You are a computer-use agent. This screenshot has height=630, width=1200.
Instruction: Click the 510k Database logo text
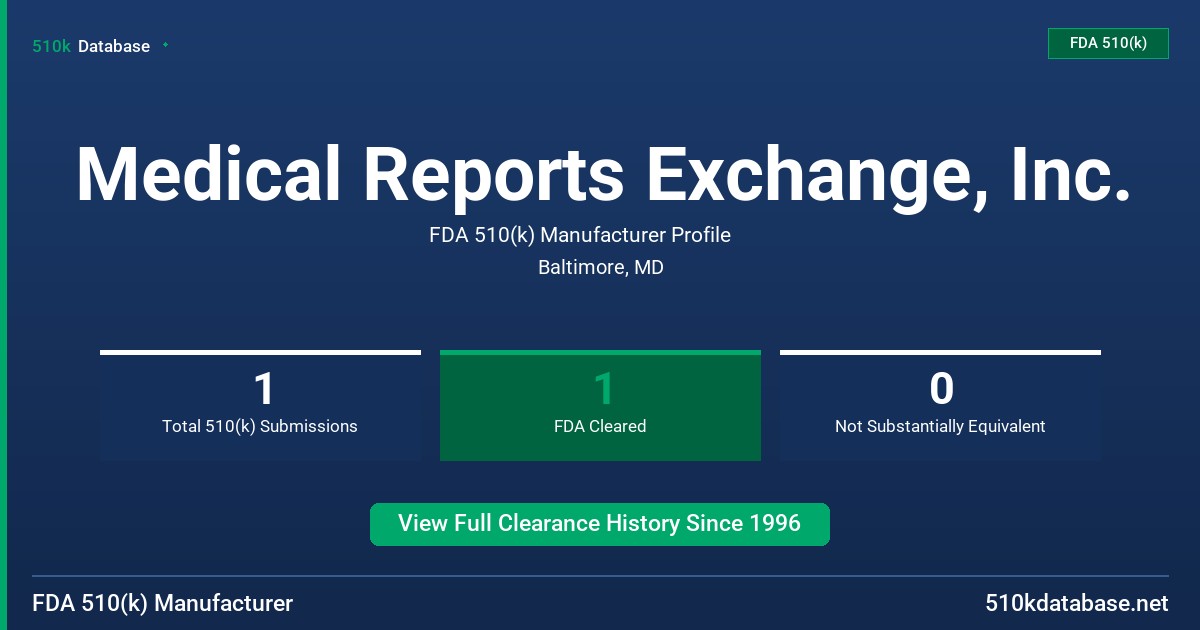click(x=91, y=46)
